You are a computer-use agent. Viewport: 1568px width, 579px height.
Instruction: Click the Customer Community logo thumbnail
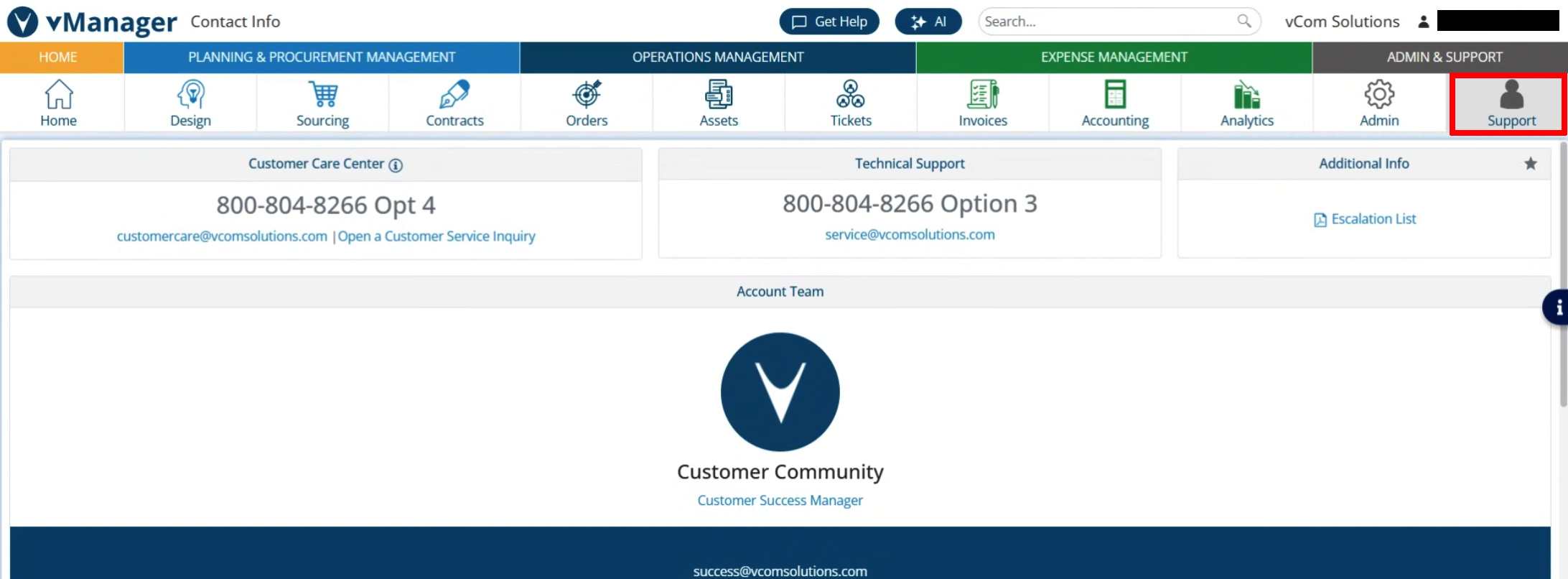click(780, 392)
